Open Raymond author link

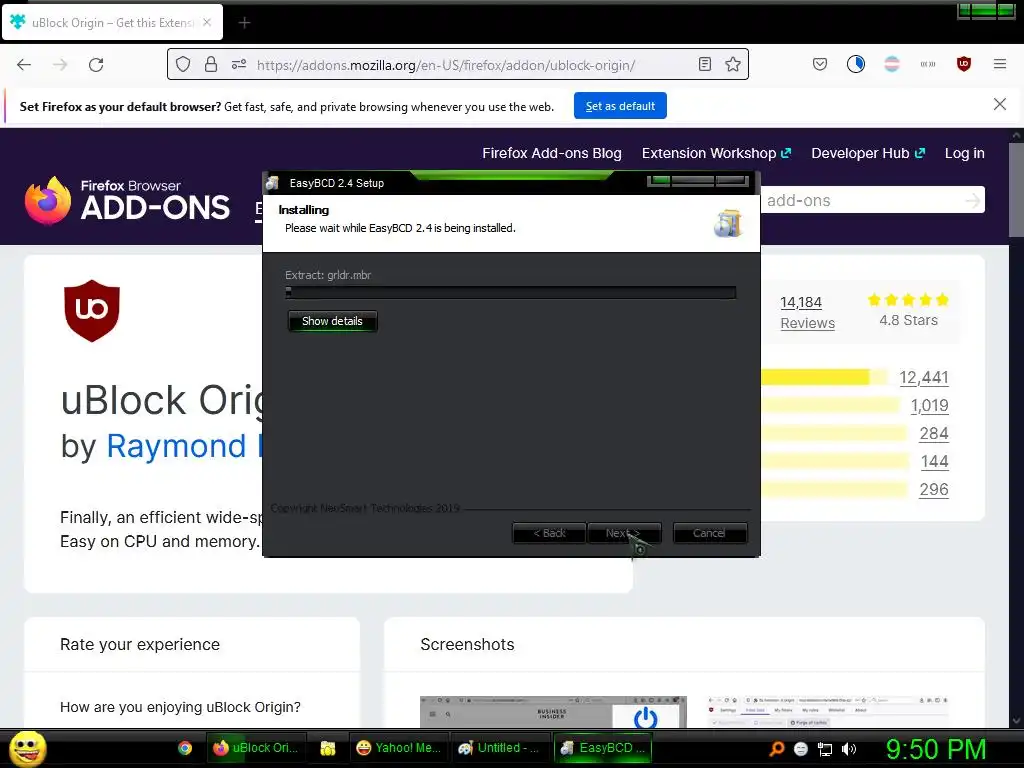[x=184, y=447]
